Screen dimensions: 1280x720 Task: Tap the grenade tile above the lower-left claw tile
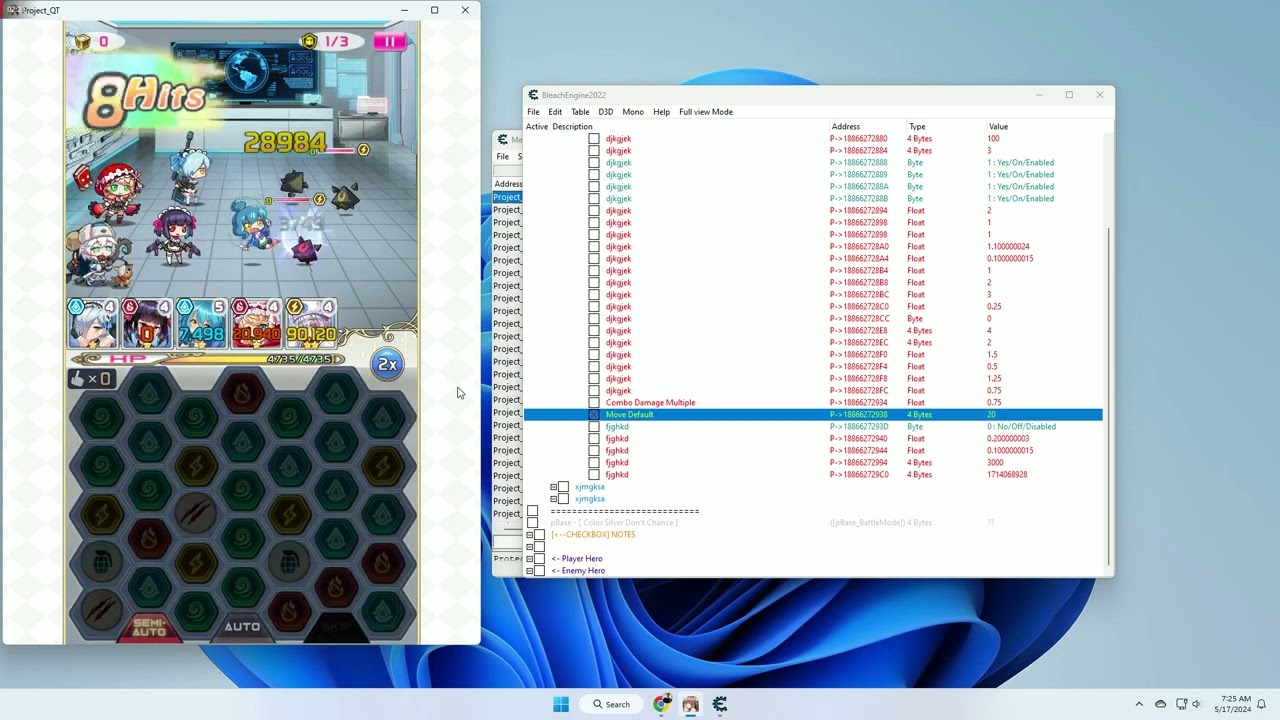coord(102,563)
